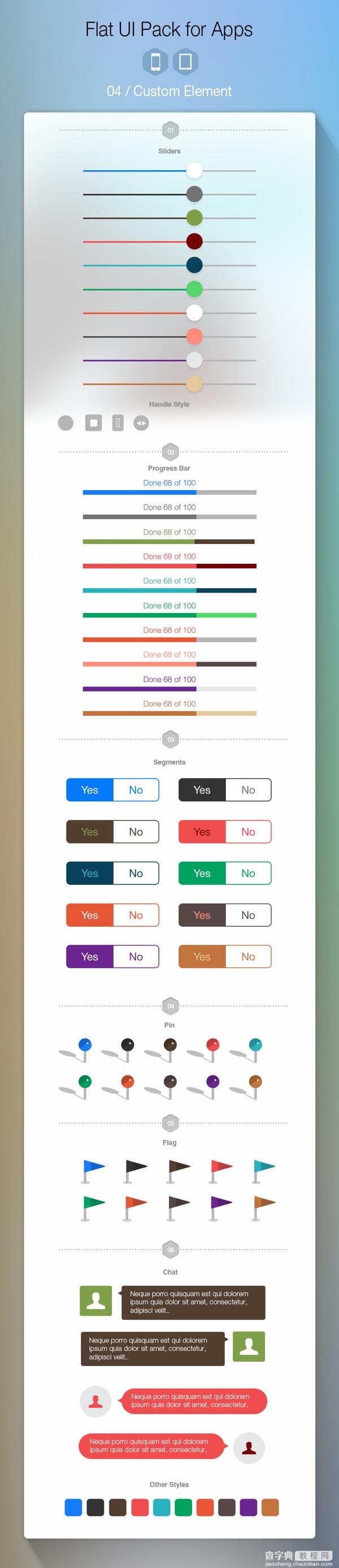This screenshot has width=339, height=1568.
Task: Select the round circle handle style
Action: coord(66,422)
